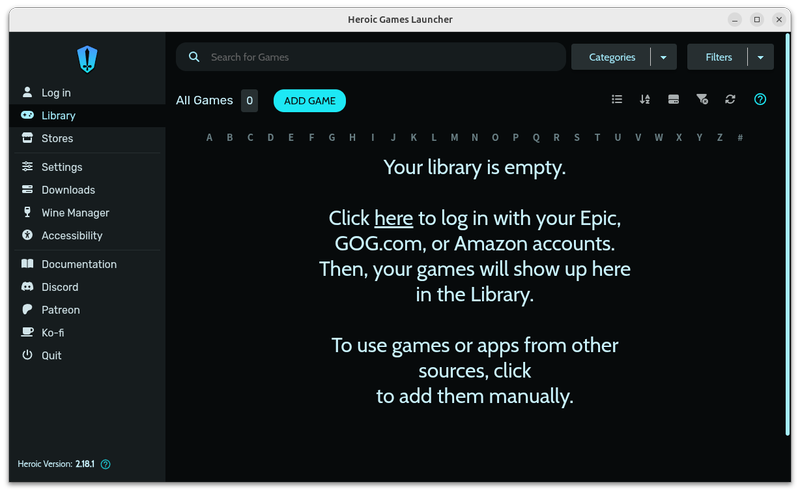This screenshot has height=493, width=800.
Task: Click the help icon beside Heroic Version
Action: [x=106, y=464]
